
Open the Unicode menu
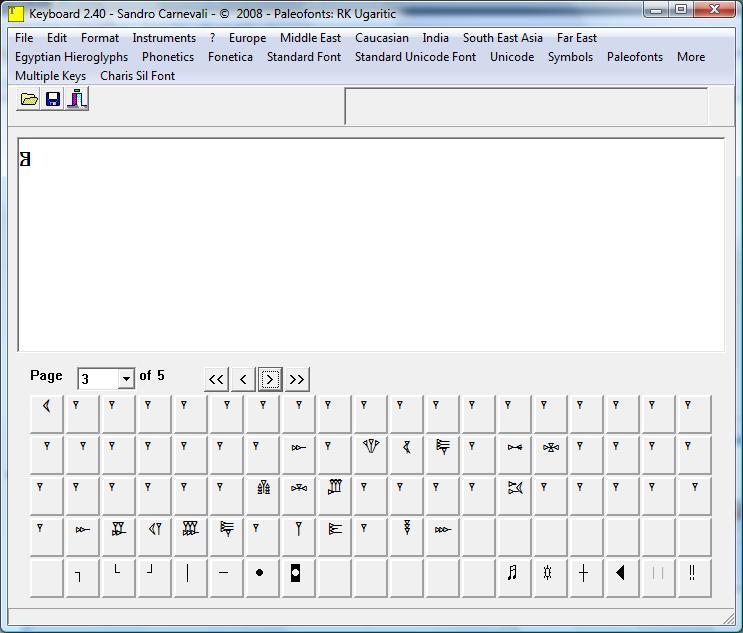click(x=512, y=57)
